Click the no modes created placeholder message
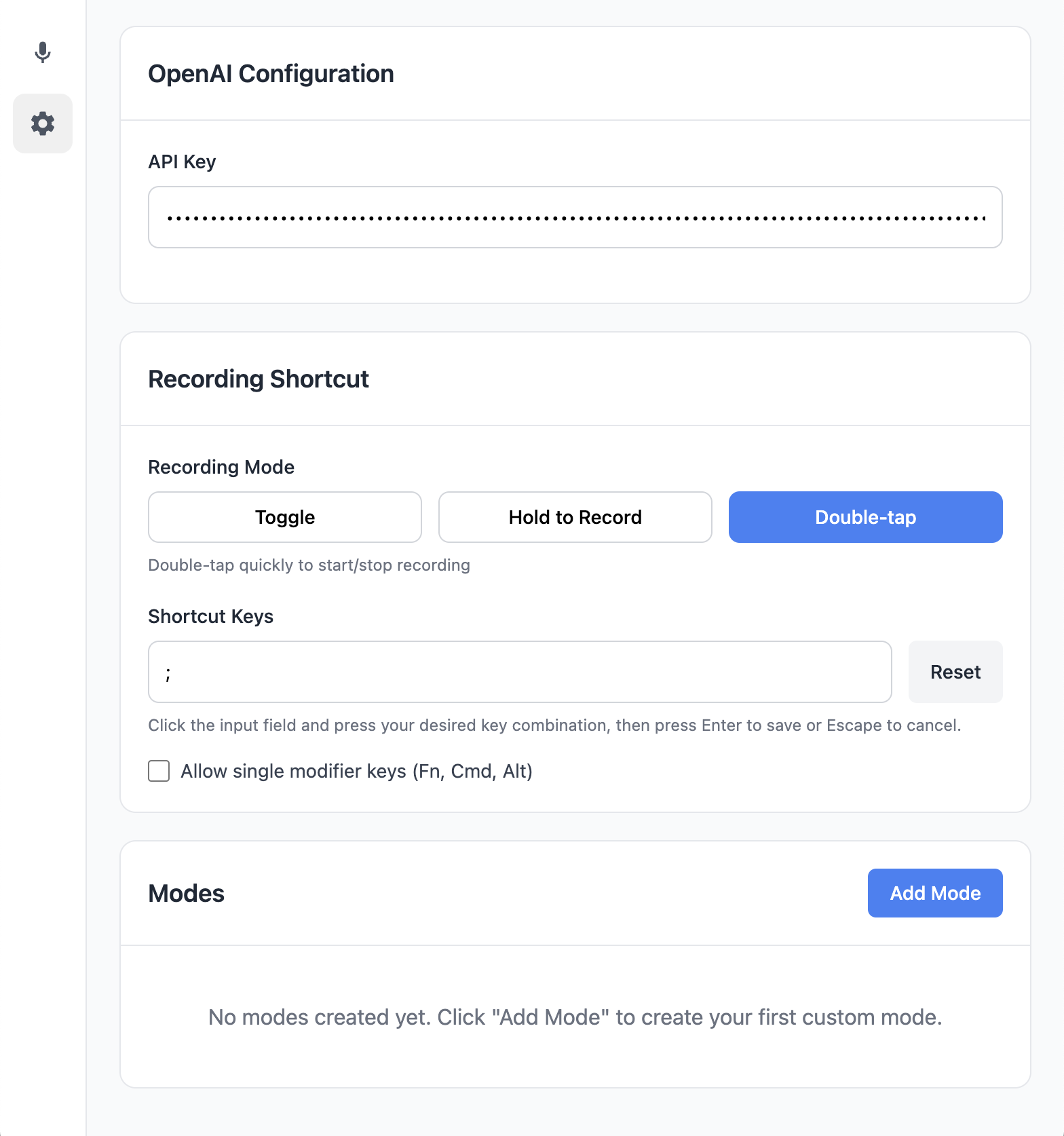1064x1136 pixels. tap(575, 1017)
